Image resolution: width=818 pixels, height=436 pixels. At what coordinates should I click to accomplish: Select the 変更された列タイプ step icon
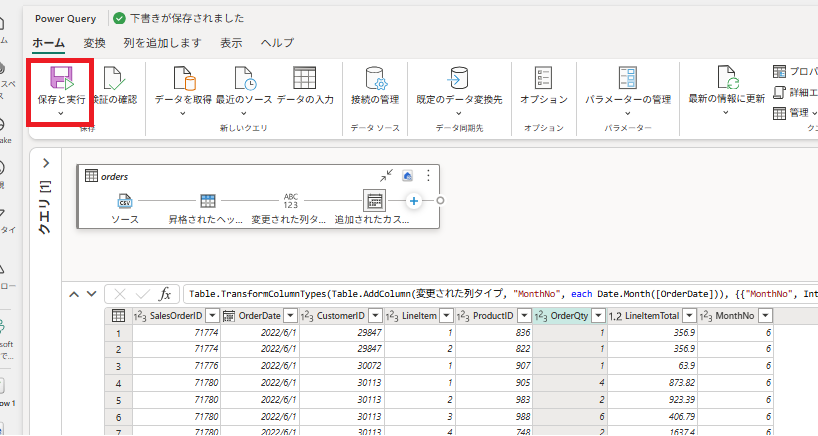click(x=291, y=201)
